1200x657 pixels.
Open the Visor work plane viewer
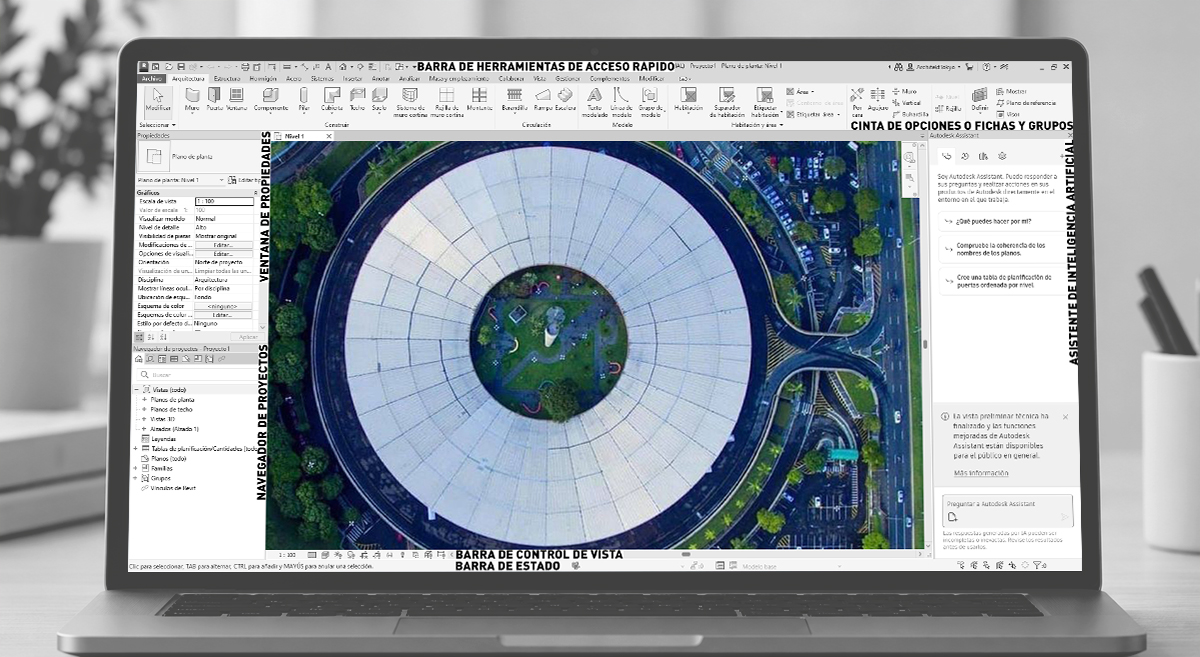1007,114
